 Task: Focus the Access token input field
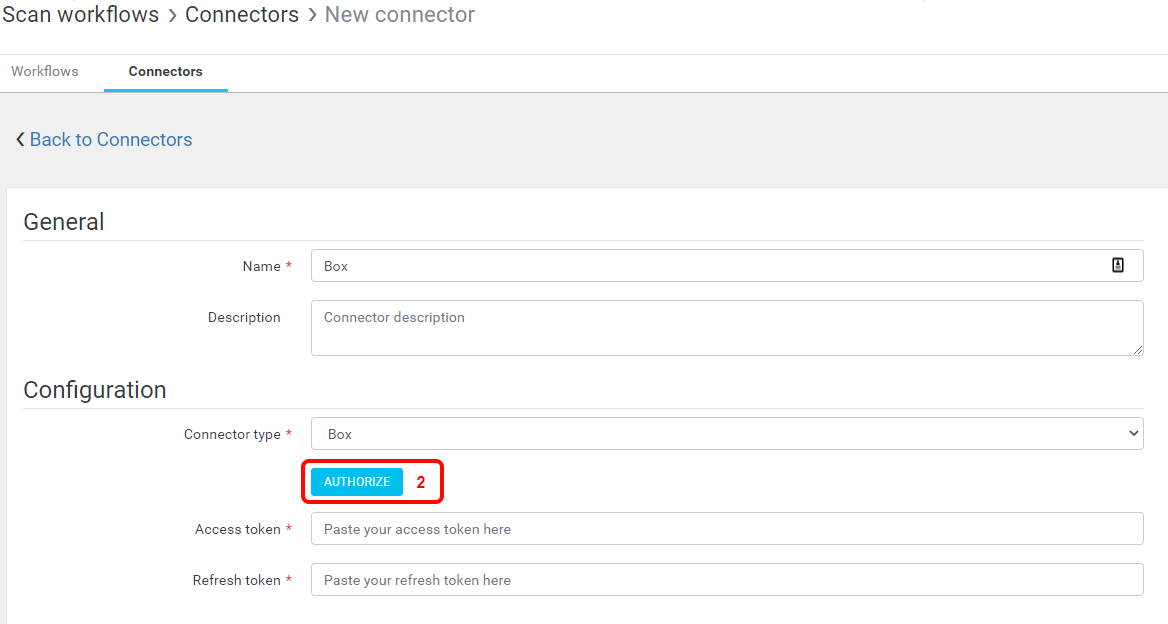(x=727, y=529)
